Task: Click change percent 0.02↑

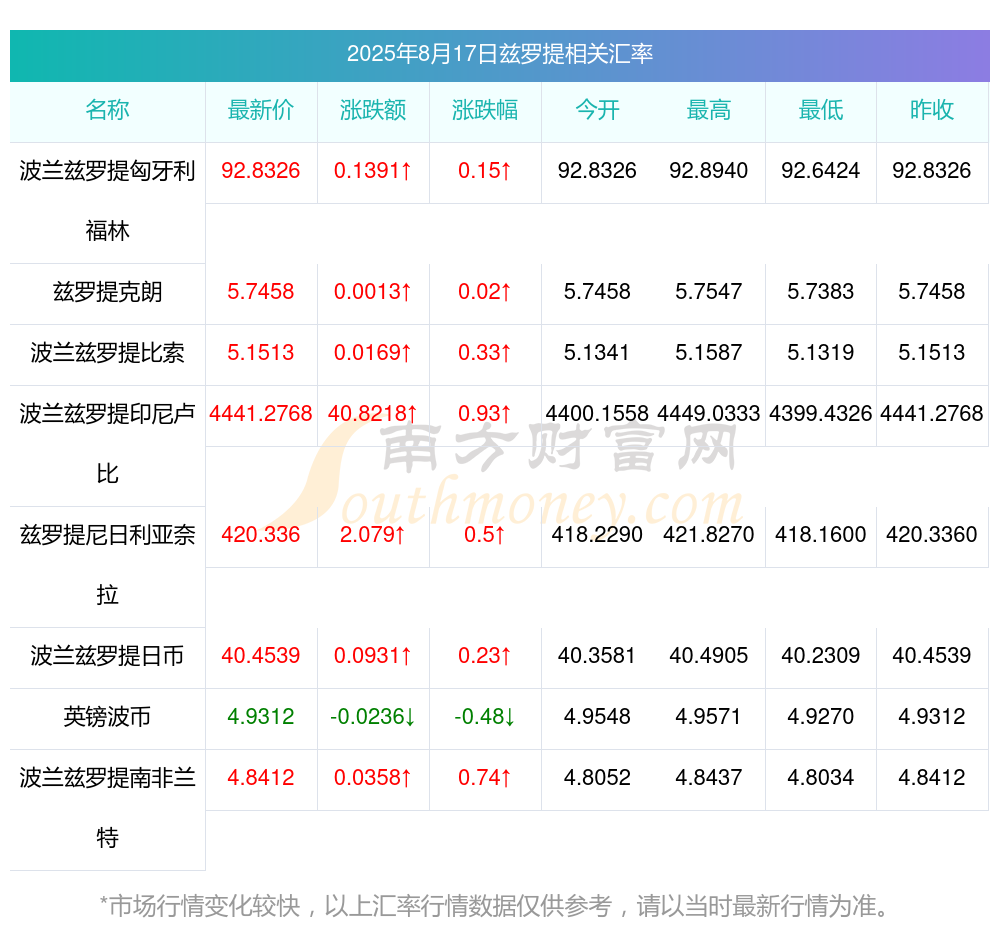Action: pos(485,292)
